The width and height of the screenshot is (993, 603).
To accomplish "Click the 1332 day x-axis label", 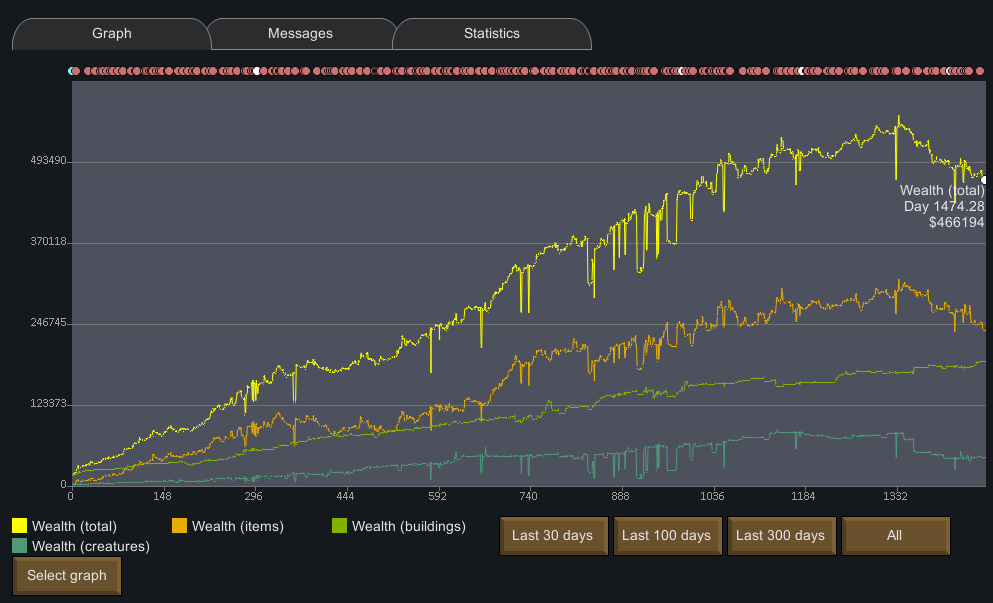I will pyautogui.click(x=895, y=496).
